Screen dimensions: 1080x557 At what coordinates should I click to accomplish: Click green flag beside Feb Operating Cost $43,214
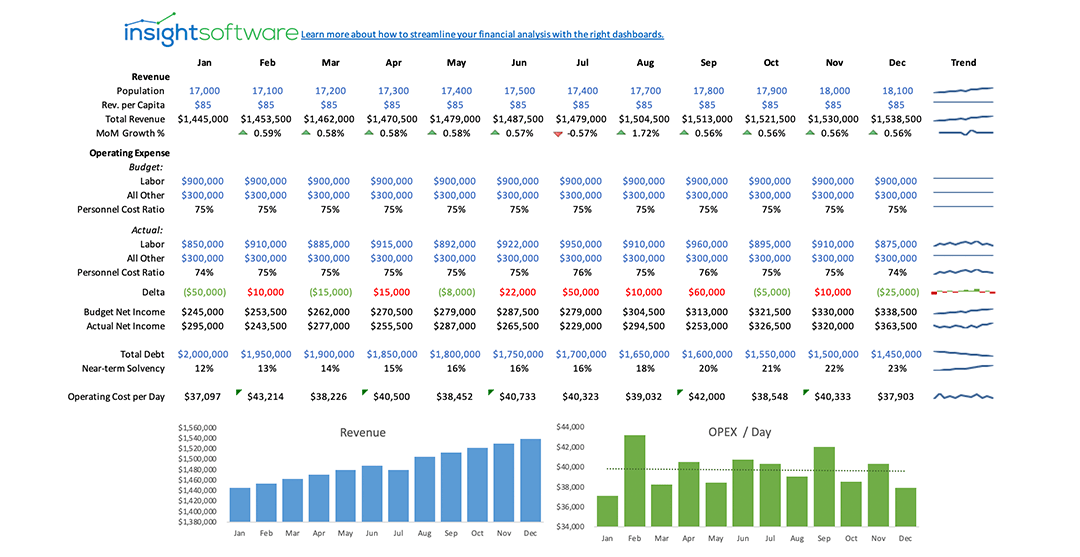coord(238,392)
